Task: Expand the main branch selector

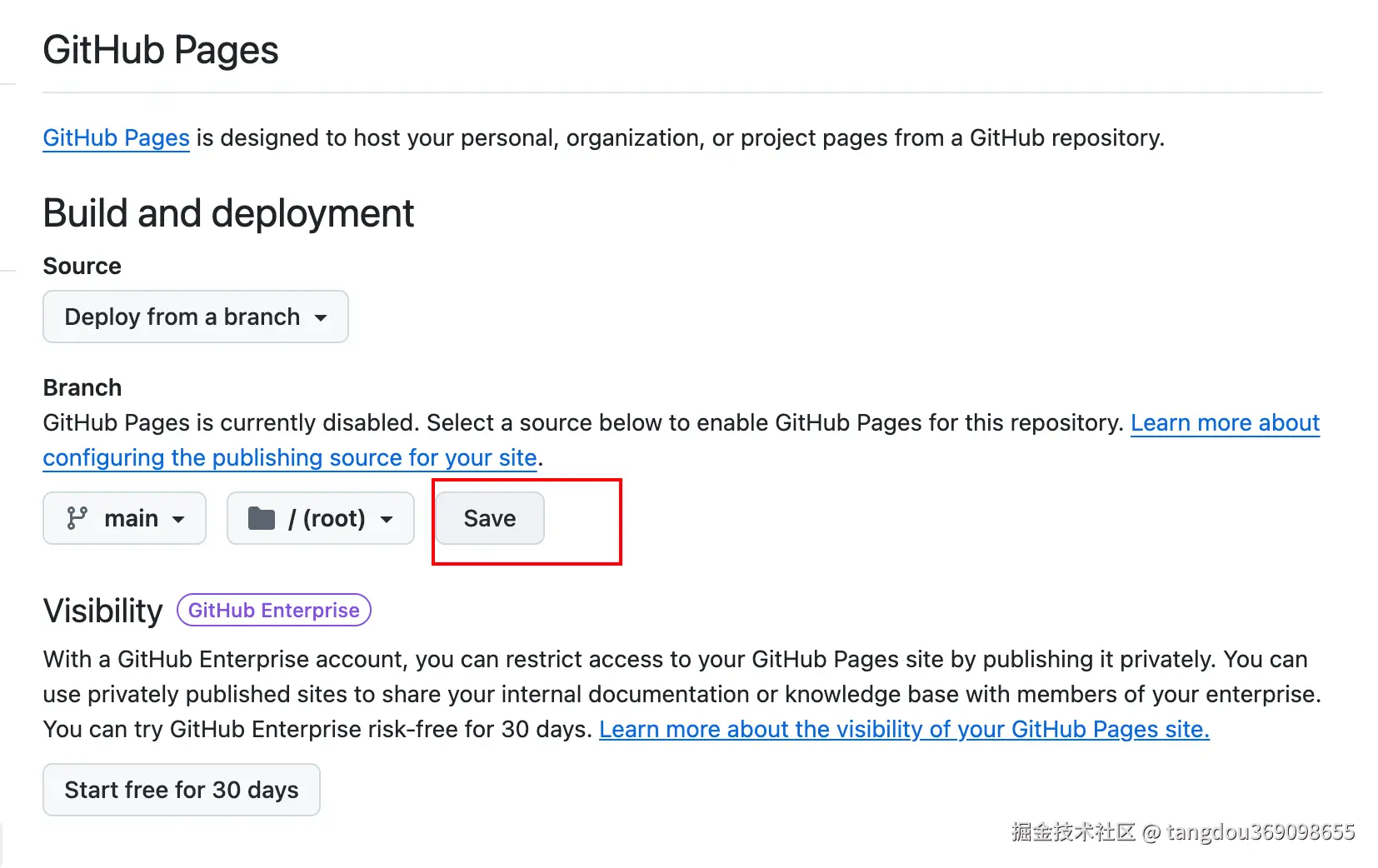Action: point(124,518)
